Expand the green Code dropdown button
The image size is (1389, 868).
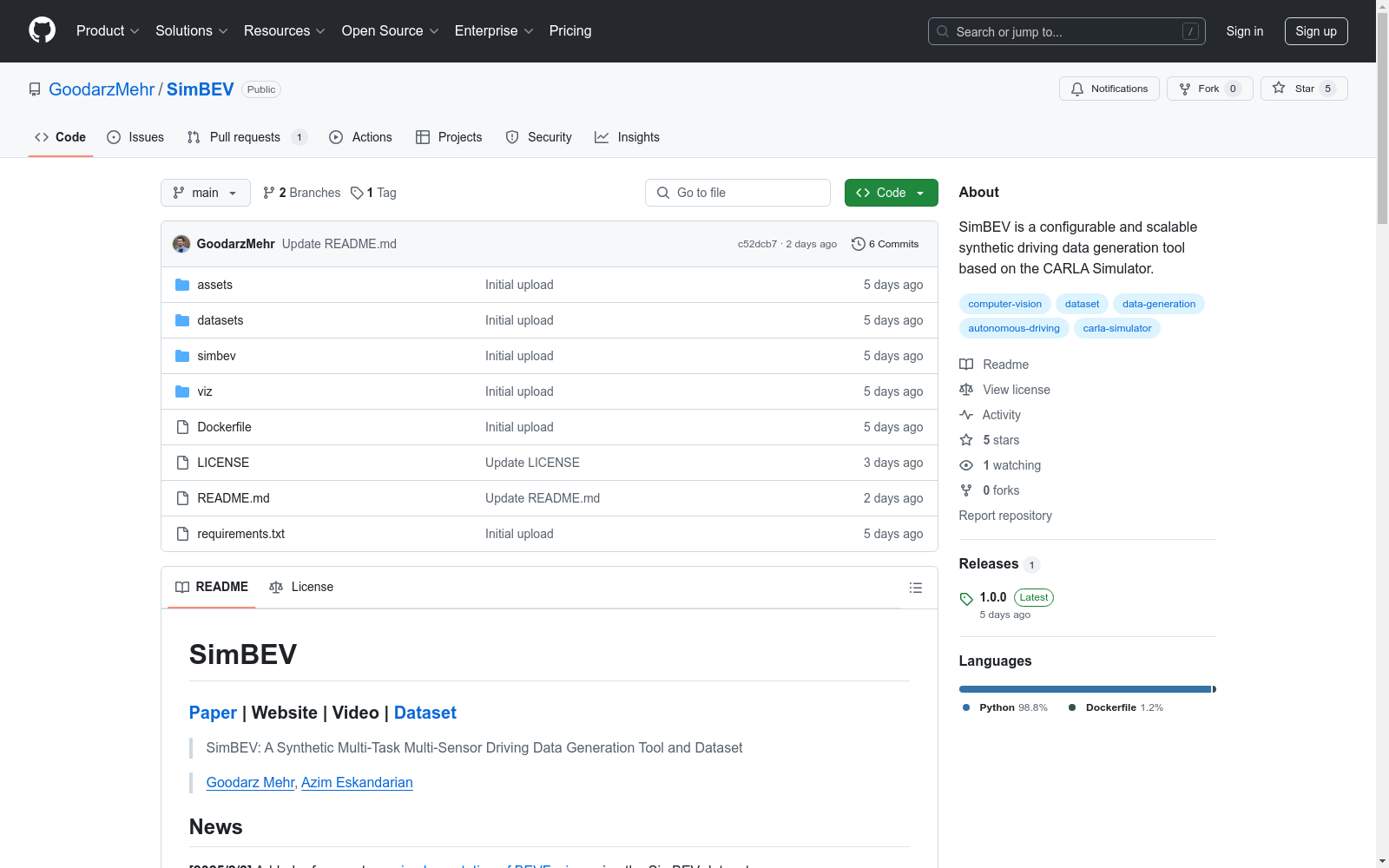(x=891, y=193)
